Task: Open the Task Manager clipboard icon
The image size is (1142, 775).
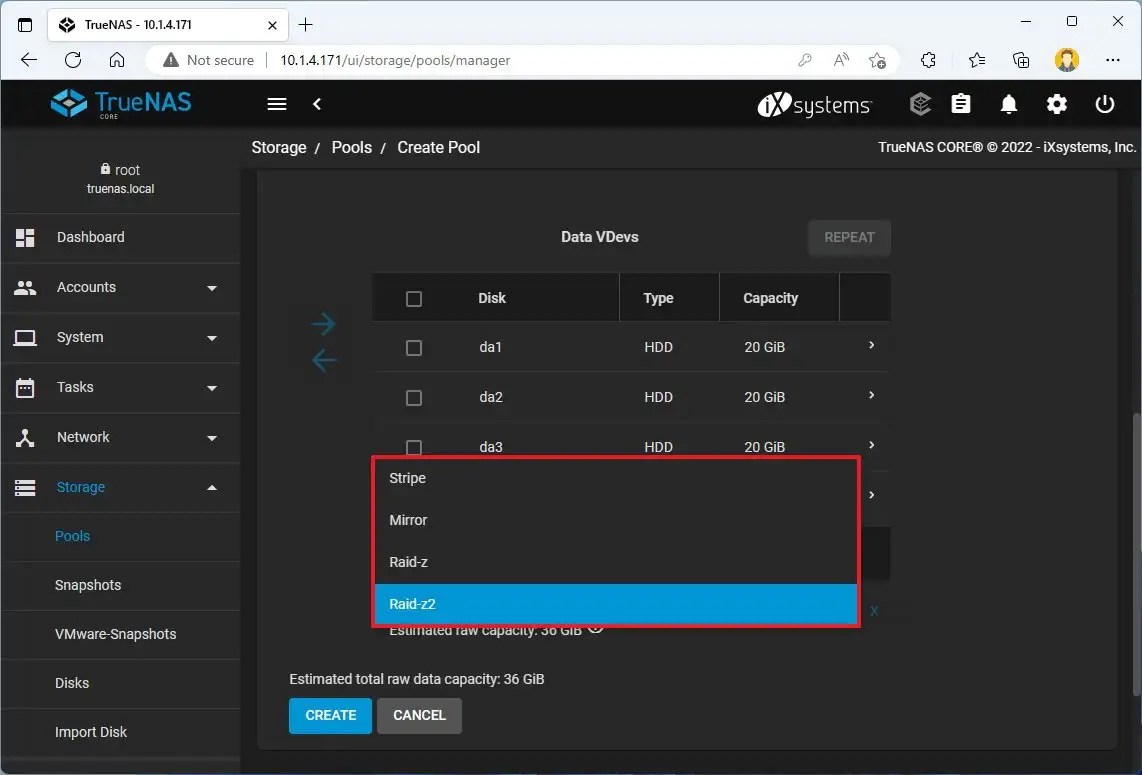Action: tap(961, 103)
